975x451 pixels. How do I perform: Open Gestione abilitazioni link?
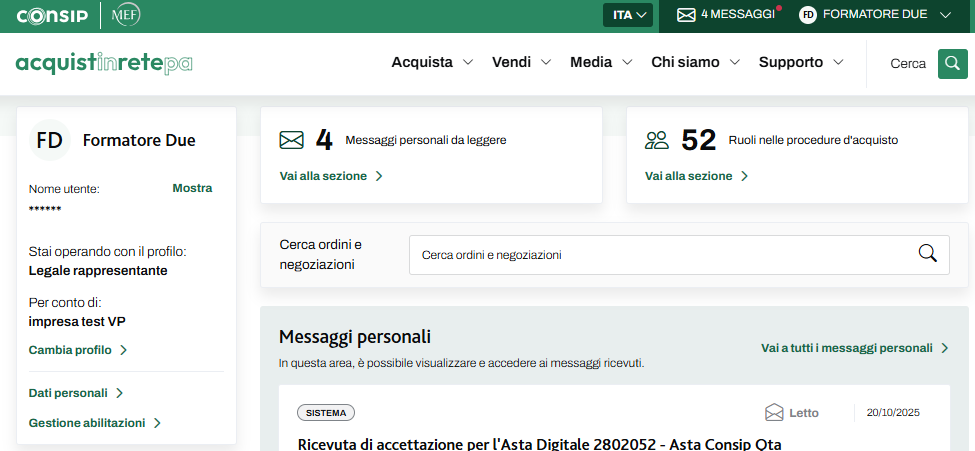click(95, 423)
